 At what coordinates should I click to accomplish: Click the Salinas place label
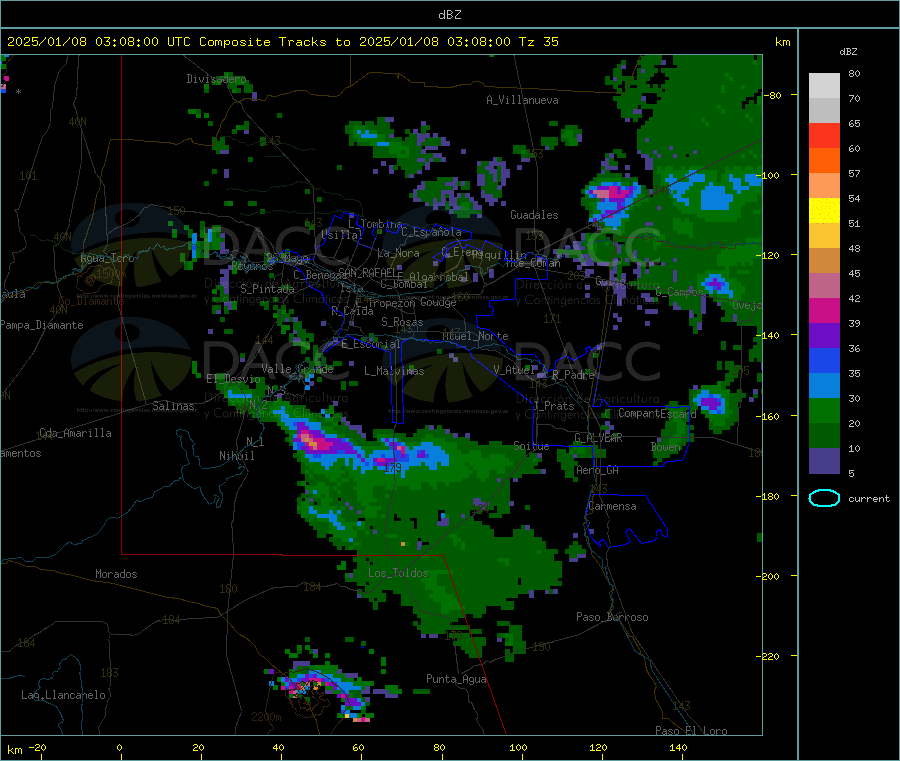[173, 406]
